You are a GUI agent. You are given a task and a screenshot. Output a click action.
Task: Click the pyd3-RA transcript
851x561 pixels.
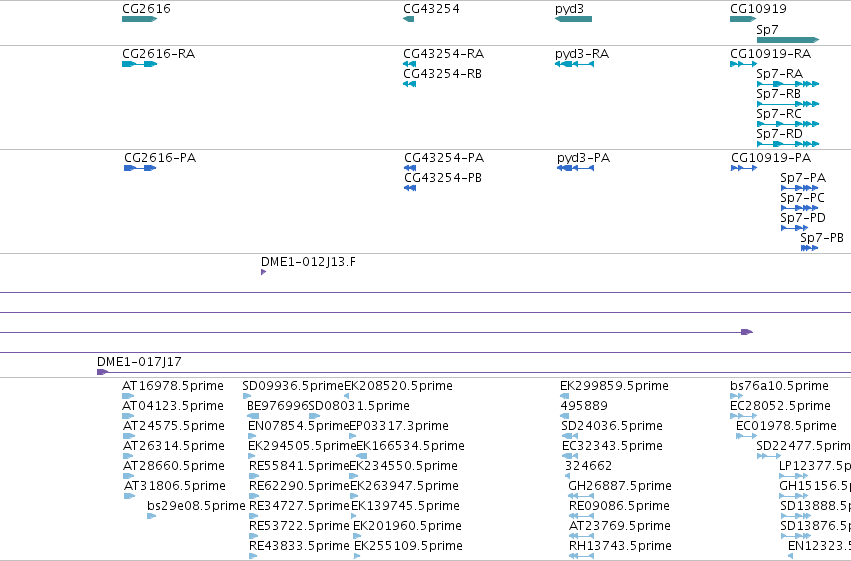pos(574,64)
